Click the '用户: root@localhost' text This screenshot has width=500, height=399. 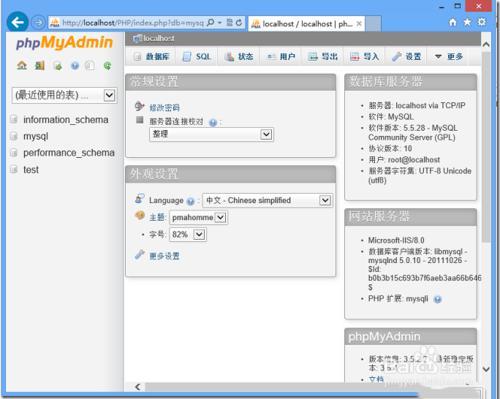[404, 160]
